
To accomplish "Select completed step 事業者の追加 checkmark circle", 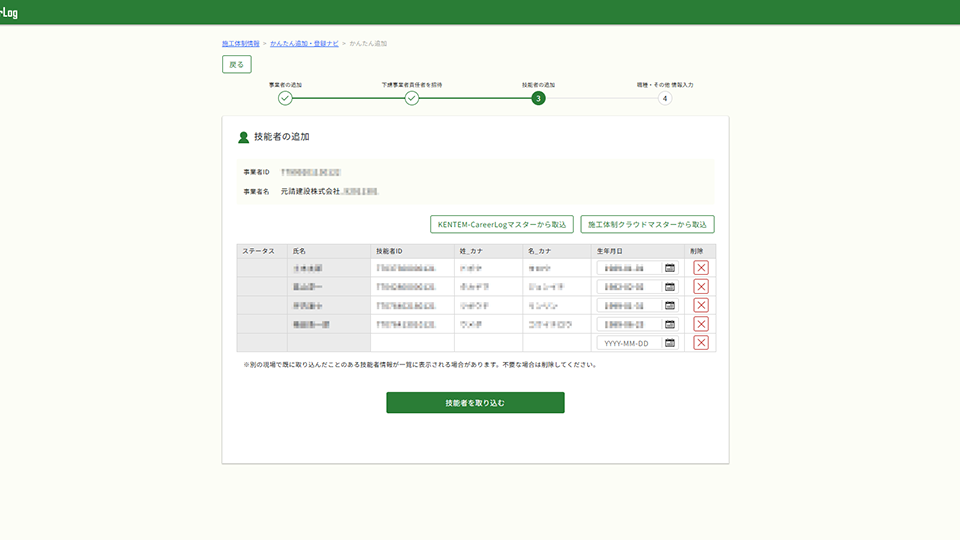I will [x=285, y=99].
